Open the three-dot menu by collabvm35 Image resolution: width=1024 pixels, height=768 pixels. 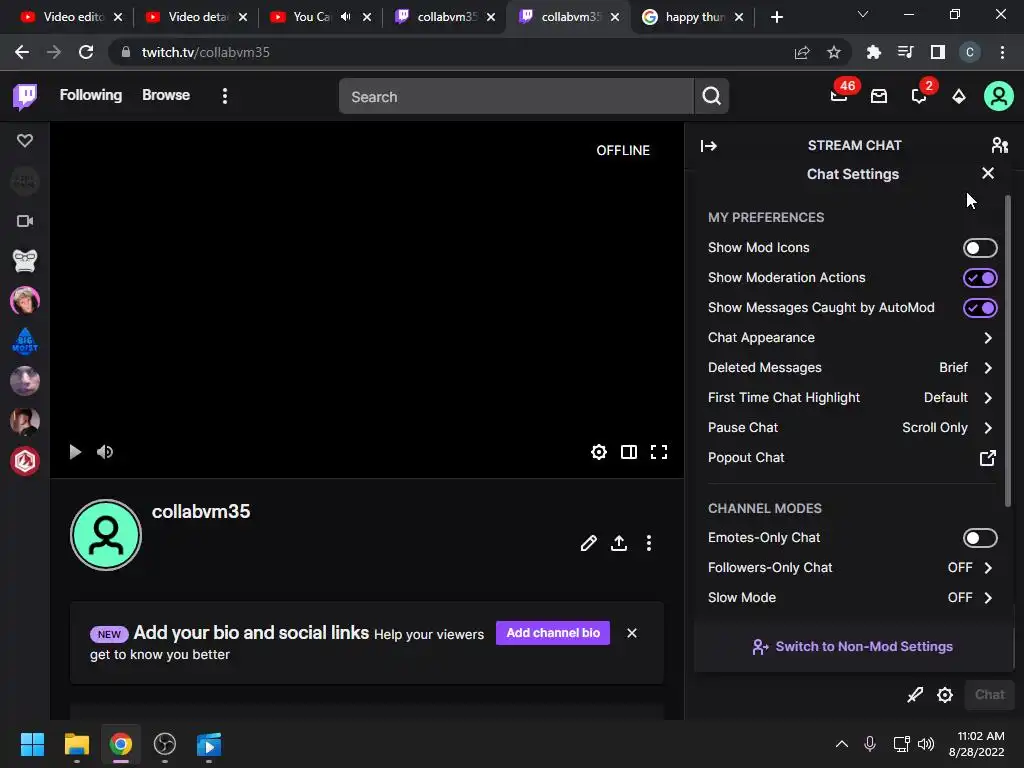point(648,543)
